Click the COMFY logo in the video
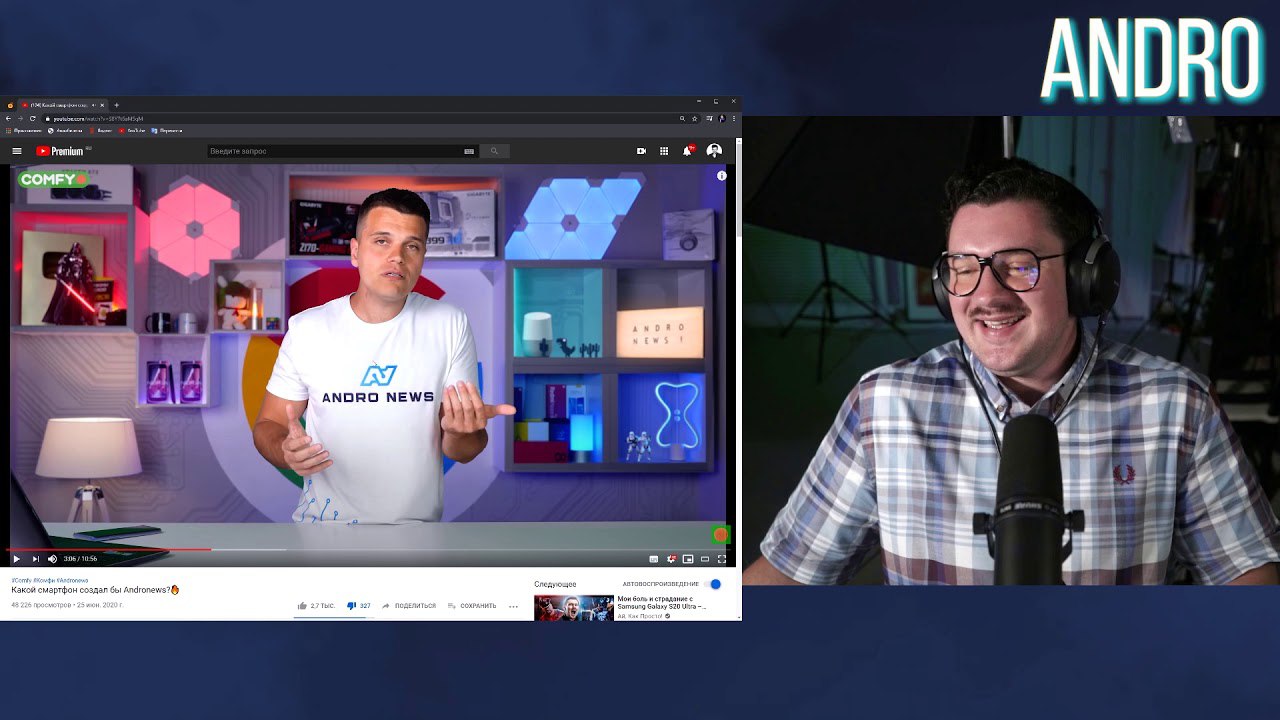This screenshot has height=720, width=1280. click(x=52, y=180)
